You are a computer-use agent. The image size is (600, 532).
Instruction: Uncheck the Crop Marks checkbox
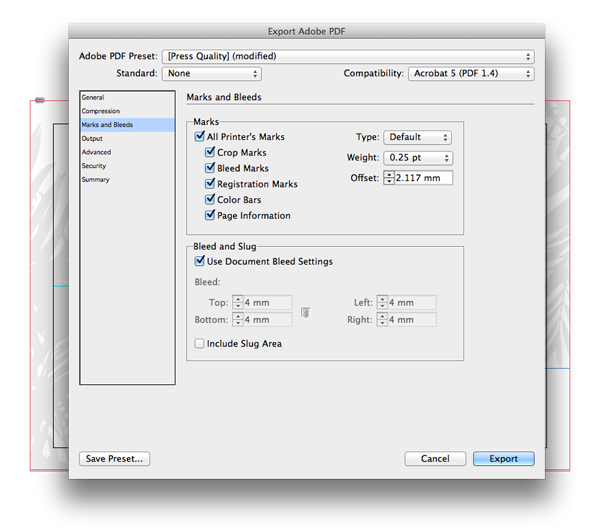210,152
